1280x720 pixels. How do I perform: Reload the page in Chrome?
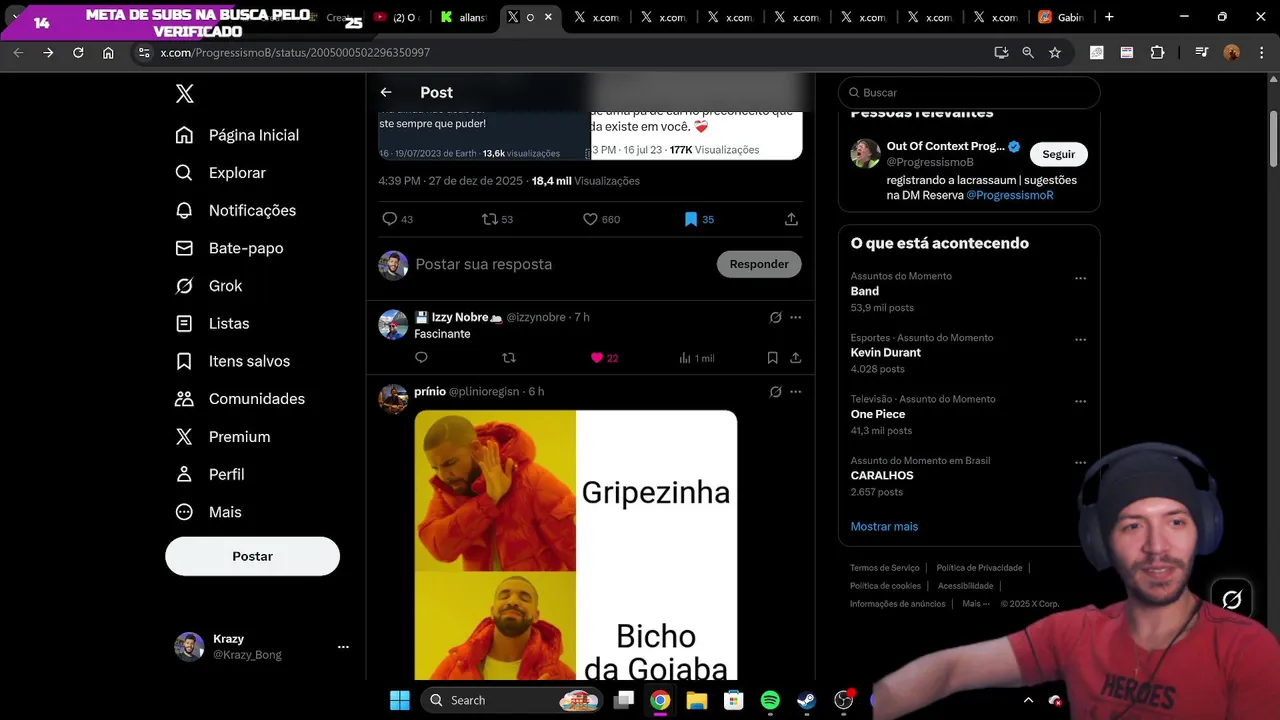click(78, 53)
